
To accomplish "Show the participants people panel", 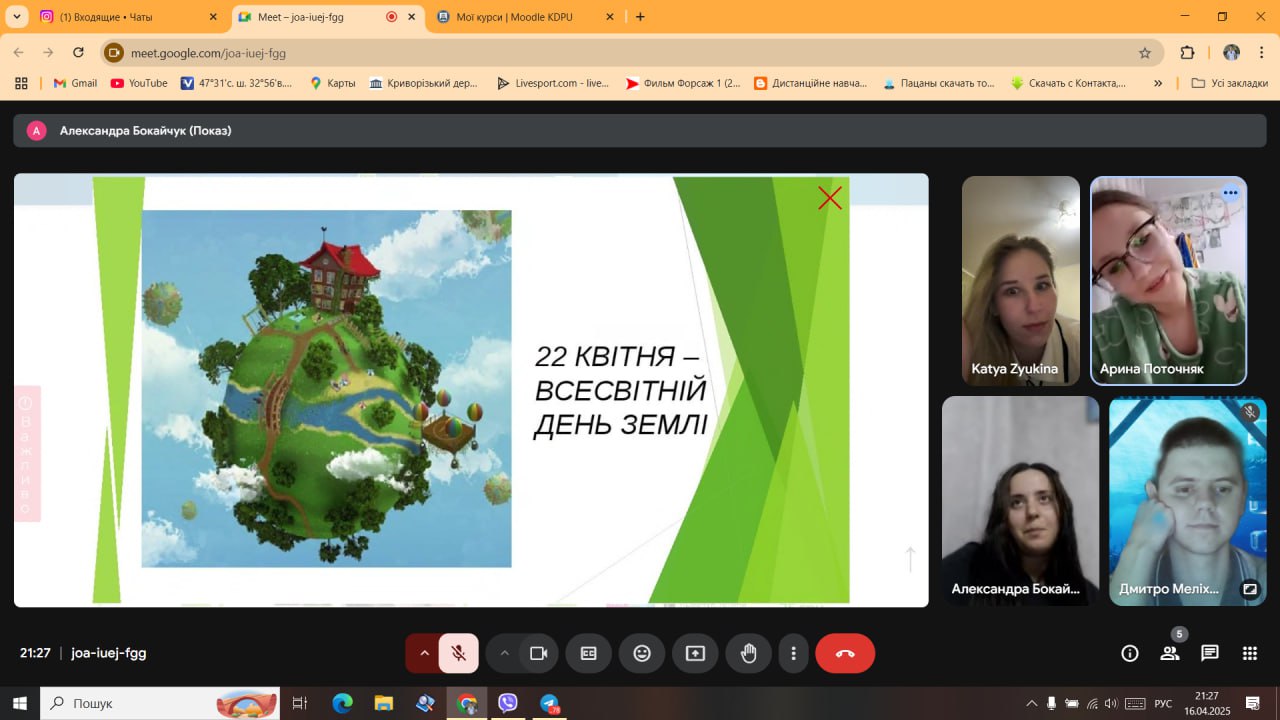I will [1169, 653].
